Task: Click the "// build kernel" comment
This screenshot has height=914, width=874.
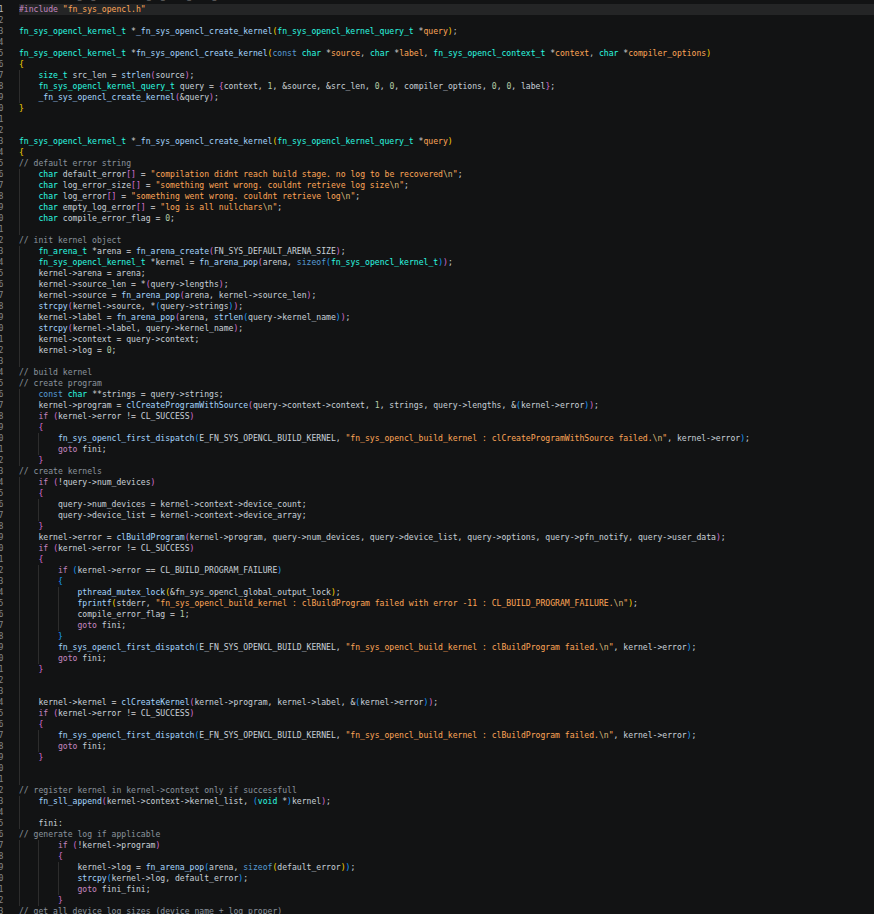Action: pyautogui.click(x=55, y=372)
